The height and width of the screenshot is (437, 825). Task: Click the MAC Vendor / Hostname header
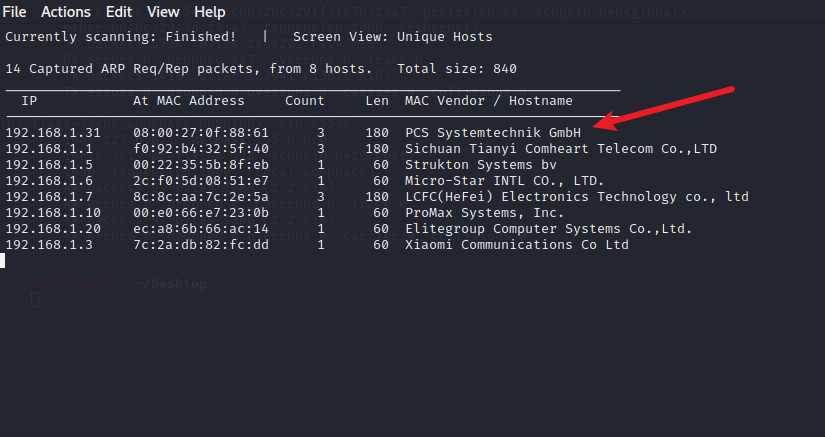pos(489,100)
